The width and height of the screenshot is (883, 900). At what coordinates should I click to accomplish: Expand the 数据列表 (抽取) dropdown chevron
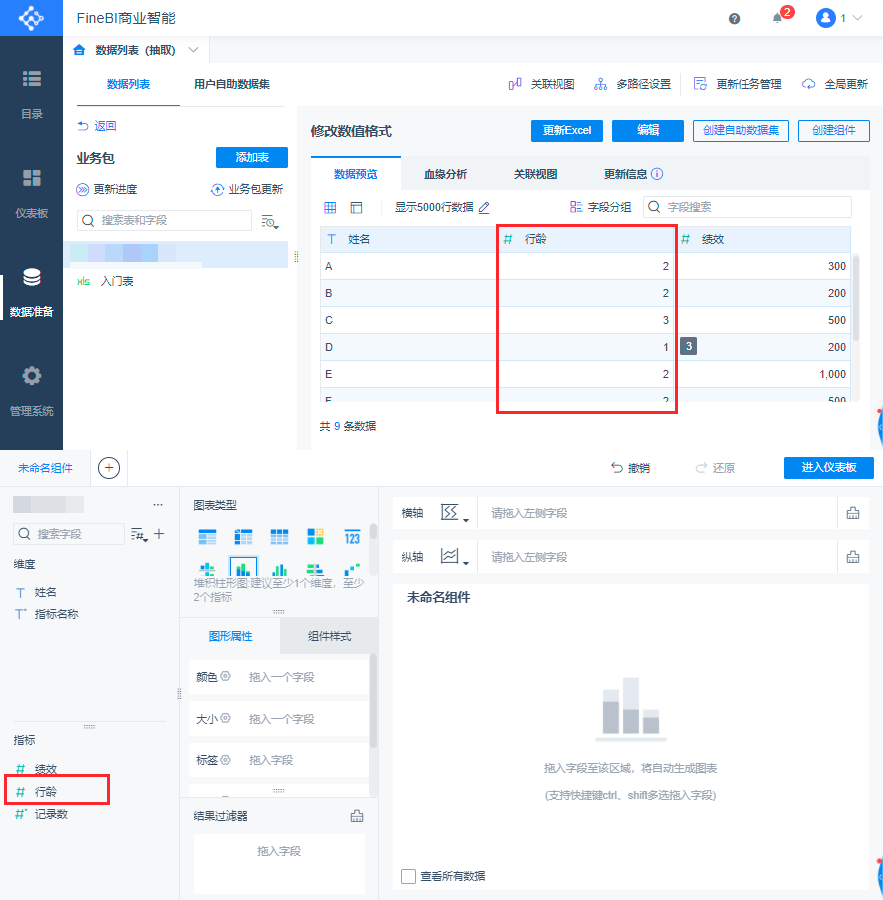point(193,50)
